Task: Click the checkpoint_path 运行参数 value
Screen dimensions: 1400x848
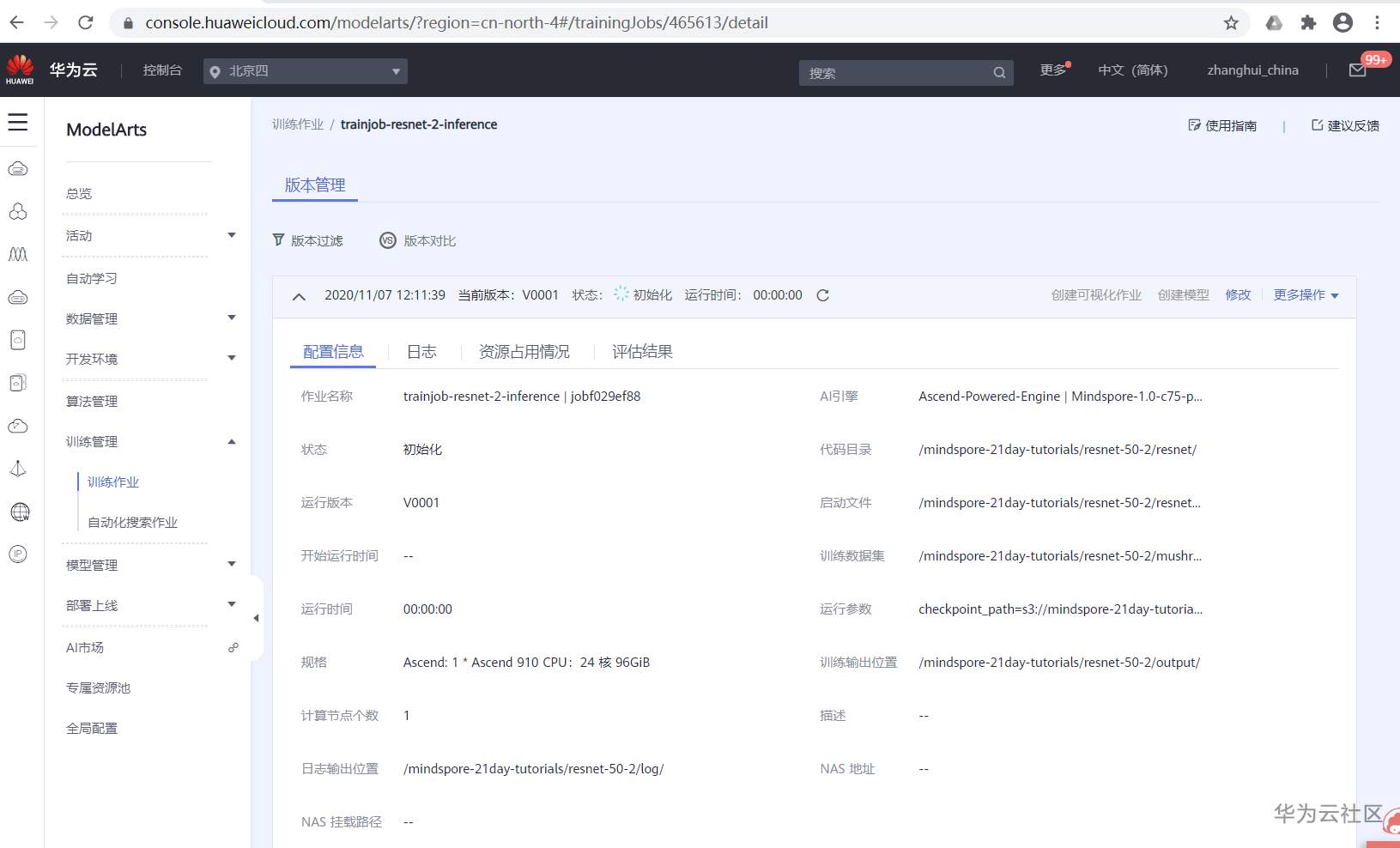Action: pyautogui.click(x=1060, y=609)
